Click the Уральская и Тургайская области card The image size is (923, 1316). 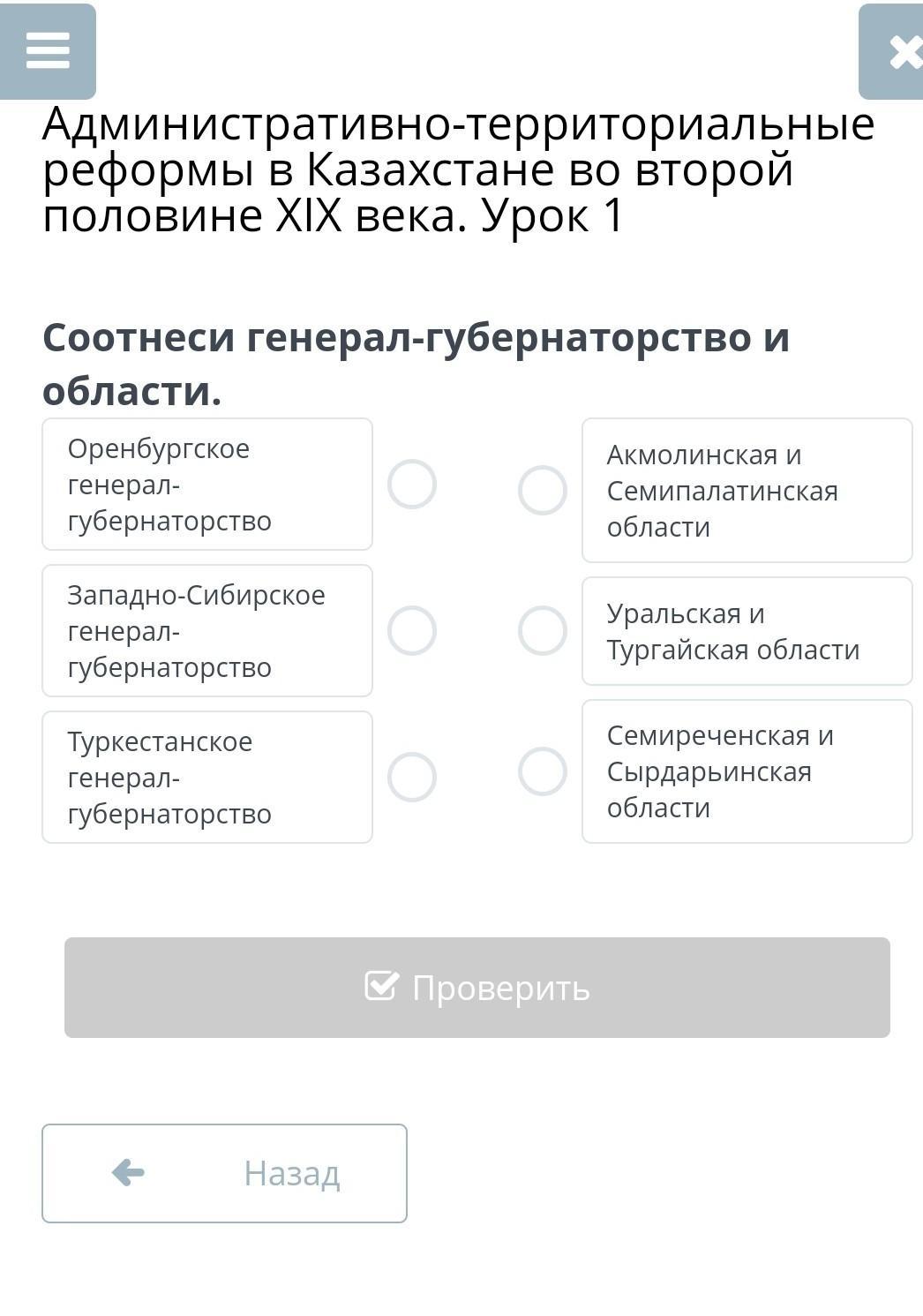coord(747,631)
